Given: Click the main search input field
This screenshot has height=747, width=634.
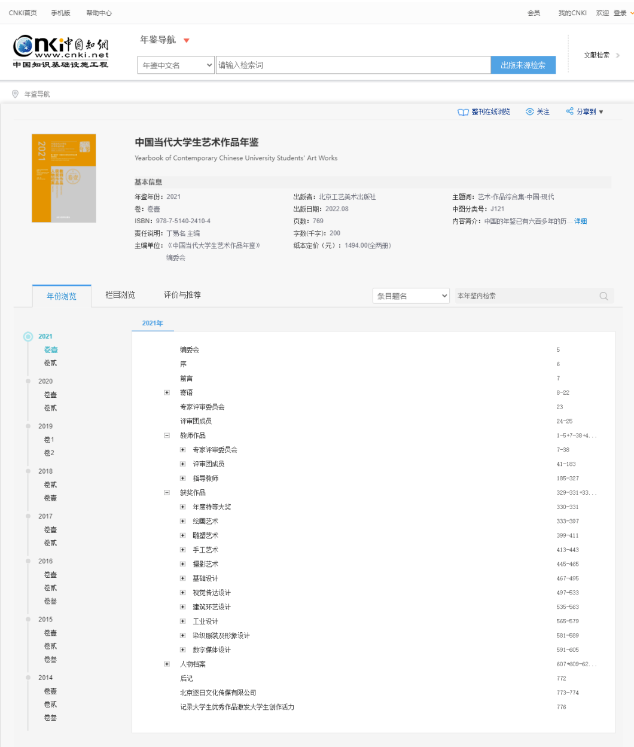Looking at the screenshot, I should tap(352, 65).
